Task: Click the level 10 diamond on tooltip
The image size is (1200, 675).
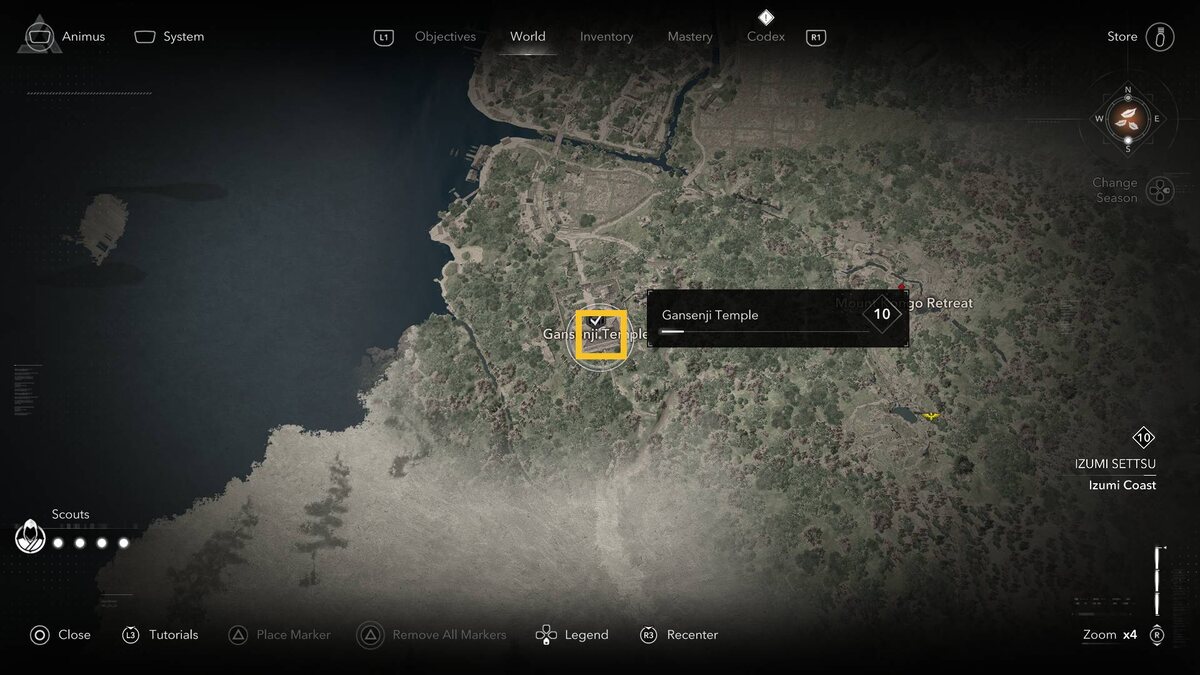Action: pyautogui.click(x=882, y=314)
